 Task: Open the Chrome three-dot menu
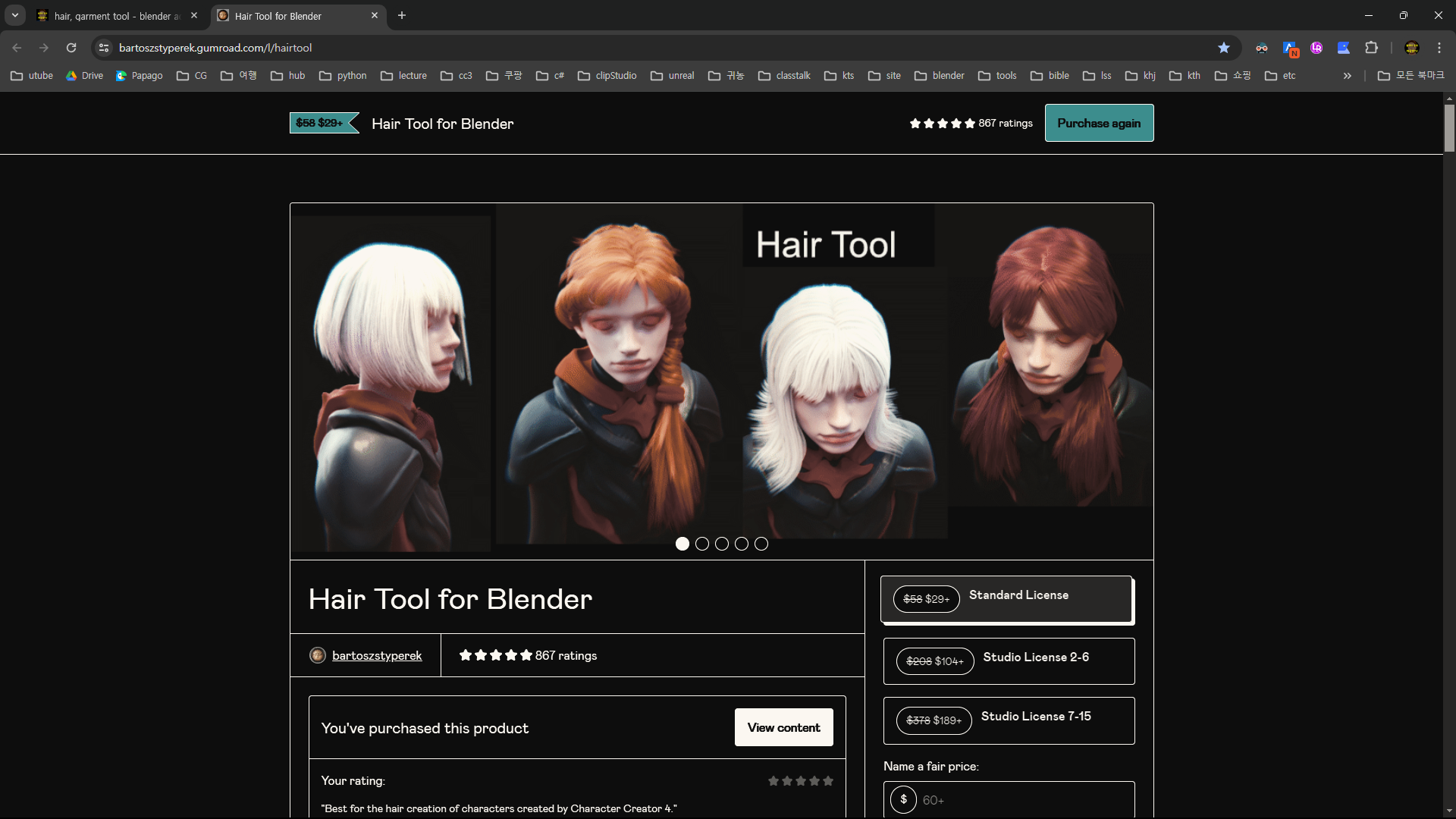click(1439, 48)
